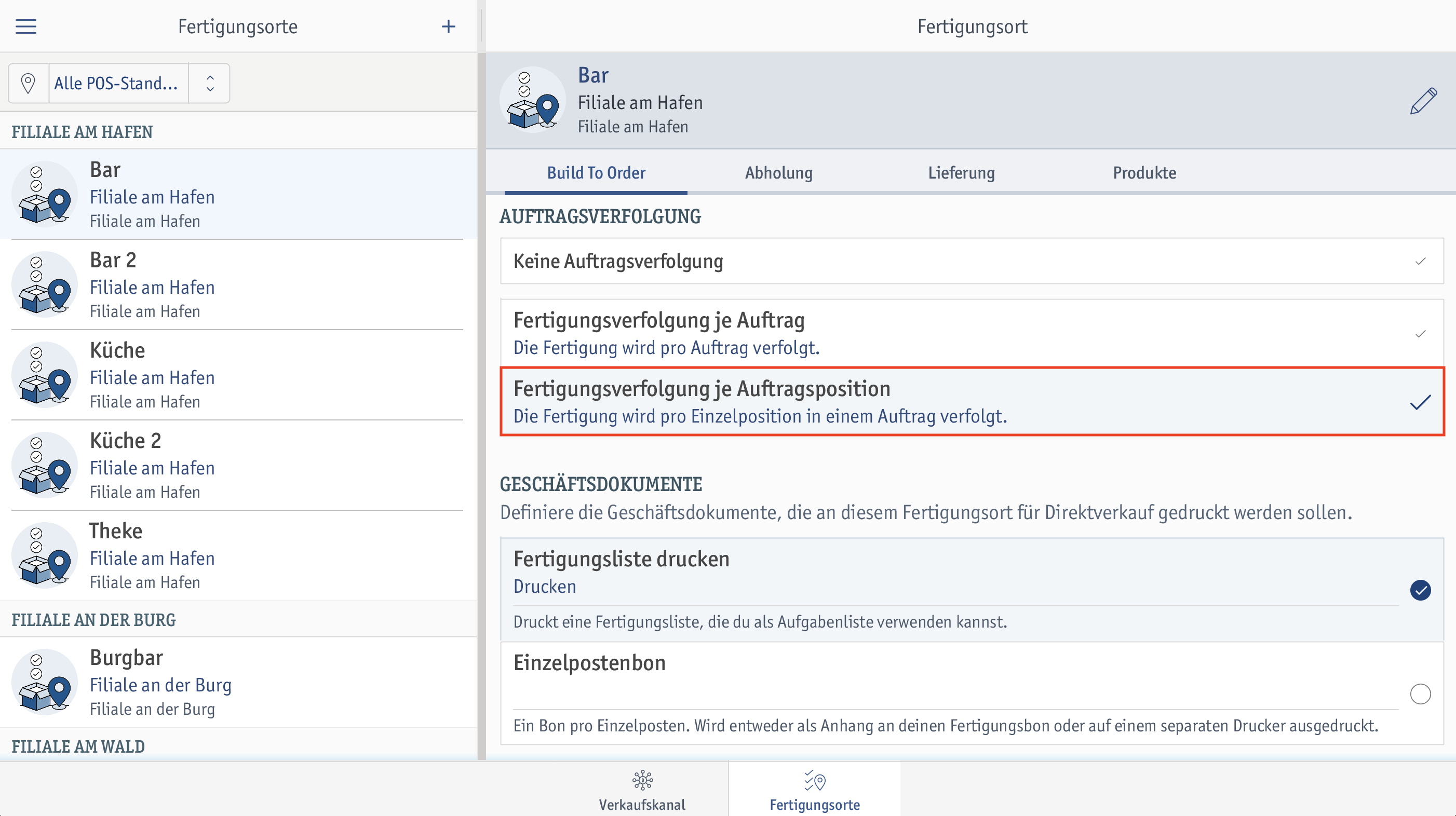Switch to the Build To Order tab
Screen dimensions: 1456x816
pyautogui.click(x=596, y=173)
